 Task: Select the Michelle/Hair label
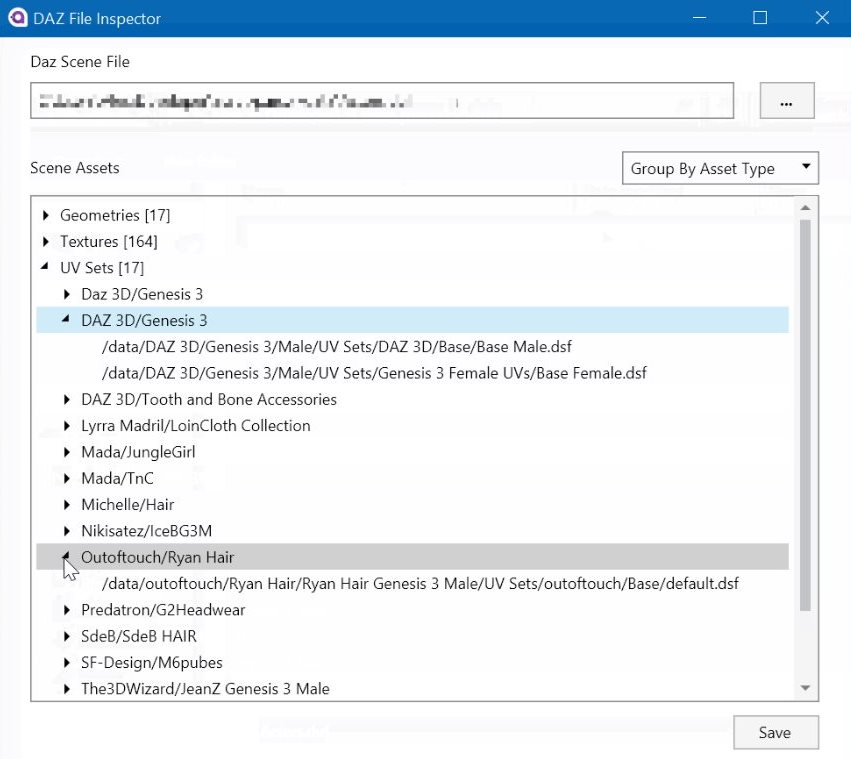(128, 504)
